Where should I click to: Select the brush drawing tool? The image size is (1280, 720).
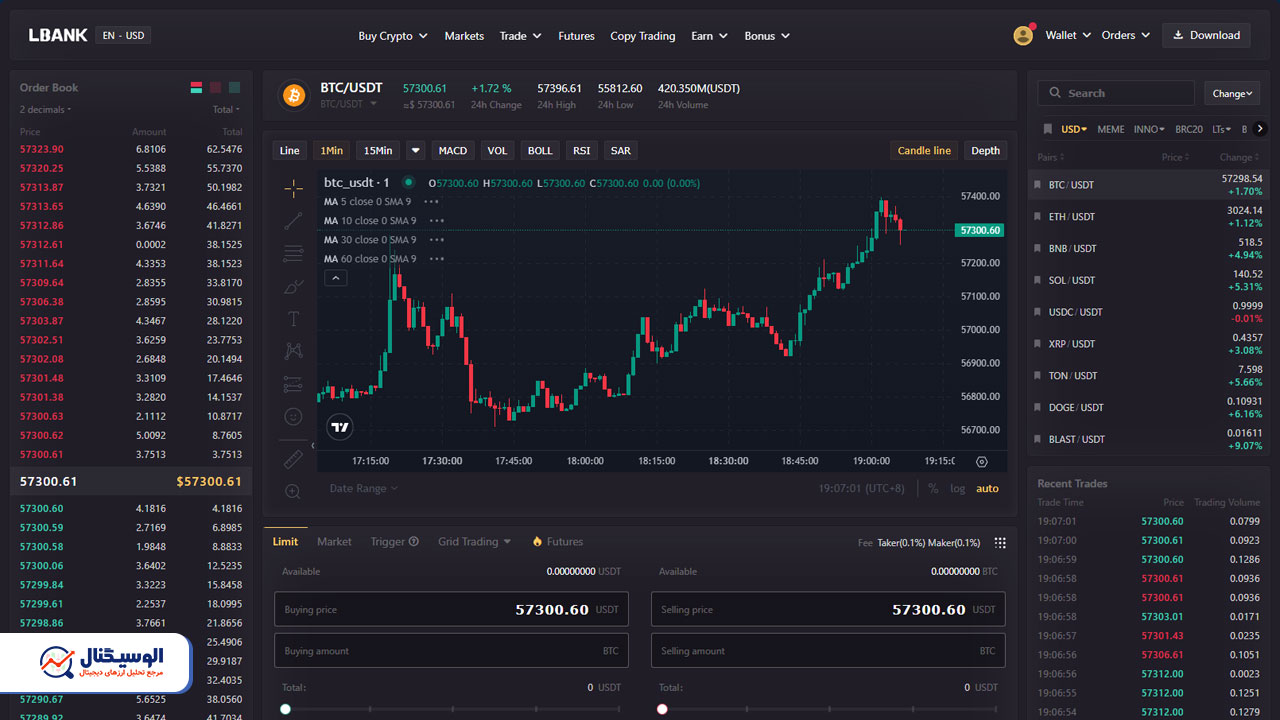pos(293,287)
